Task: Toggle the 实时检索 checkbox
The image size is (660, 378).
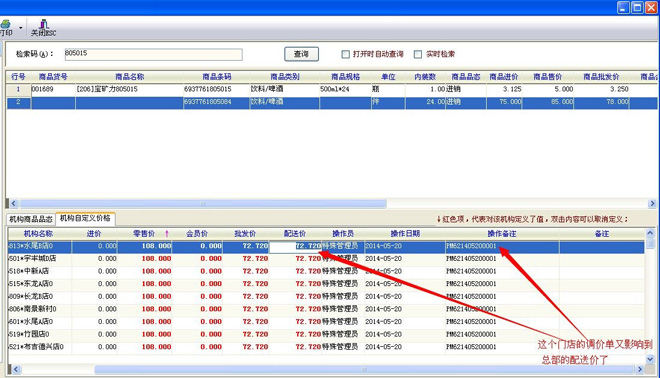Action: pos(418,54)
